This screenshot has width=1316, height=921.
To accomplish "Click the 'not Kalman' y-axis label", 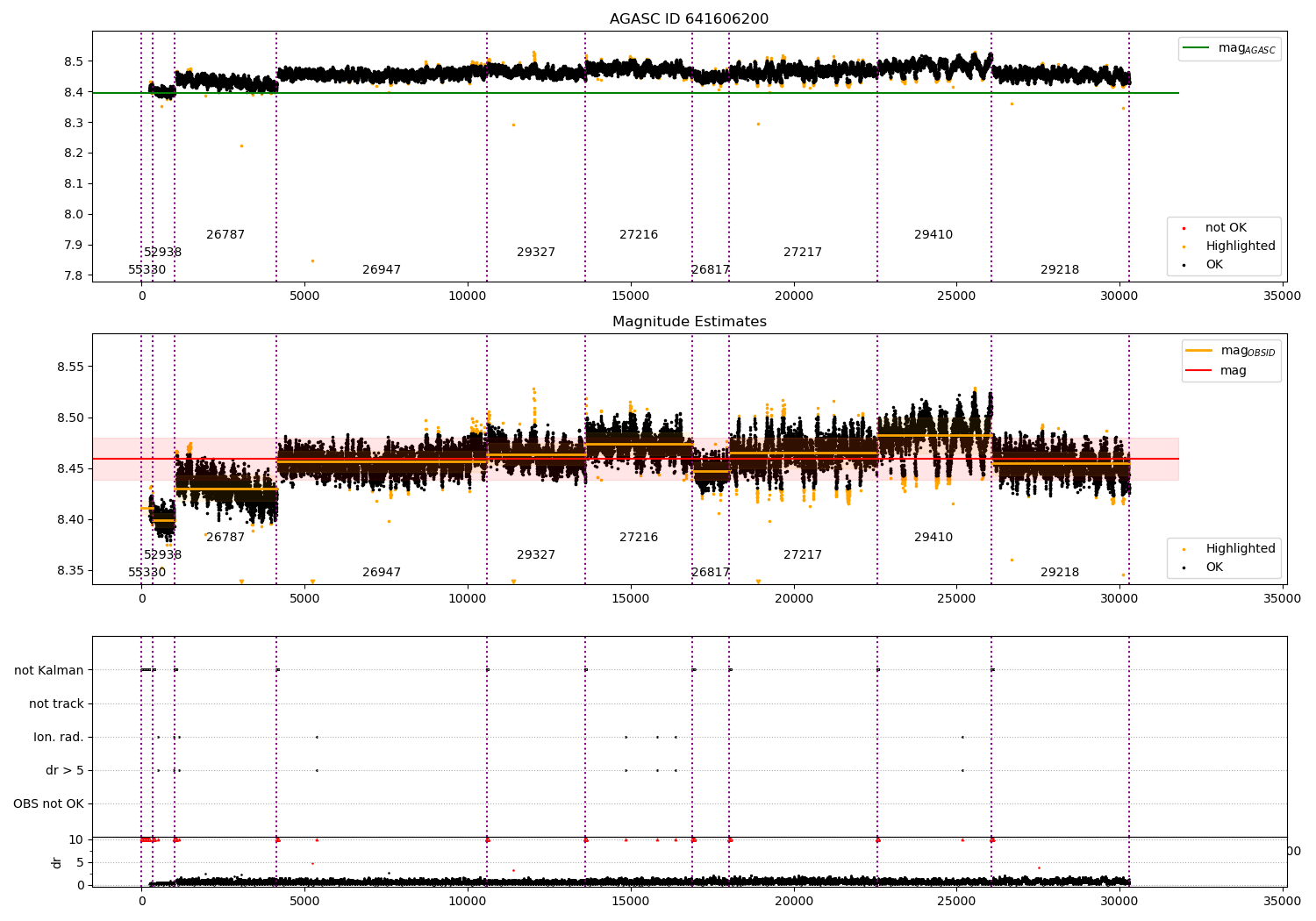I will [x=49, y=670].
